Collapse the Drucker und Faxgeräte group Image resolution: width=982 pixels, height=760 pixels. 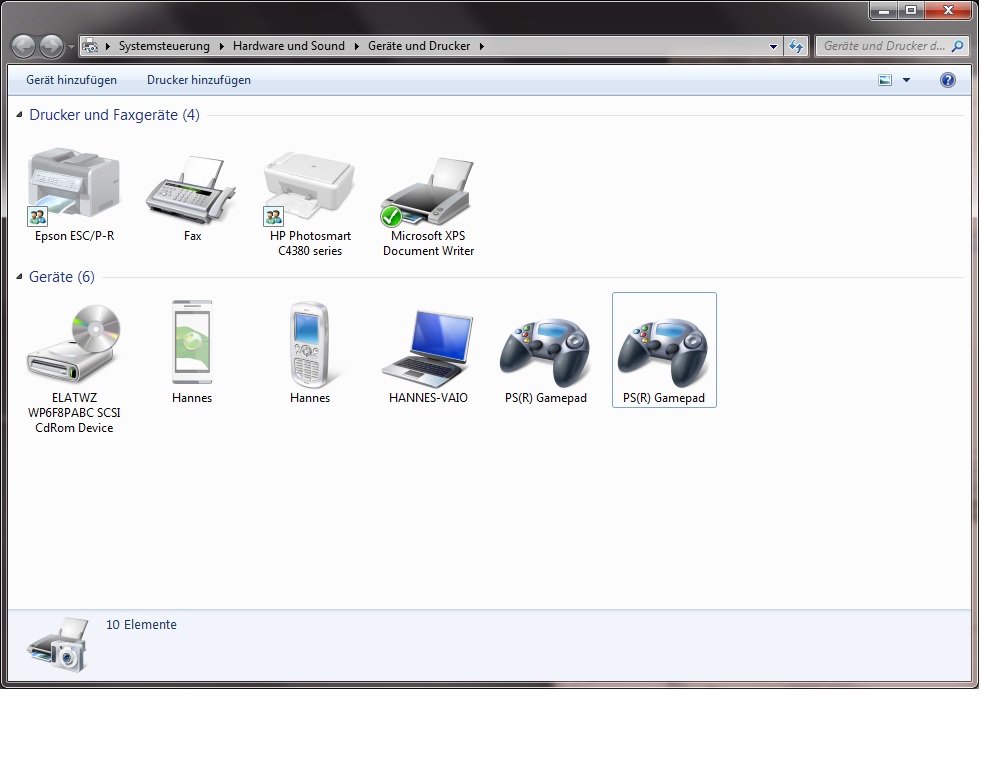[x=19, y=115]
